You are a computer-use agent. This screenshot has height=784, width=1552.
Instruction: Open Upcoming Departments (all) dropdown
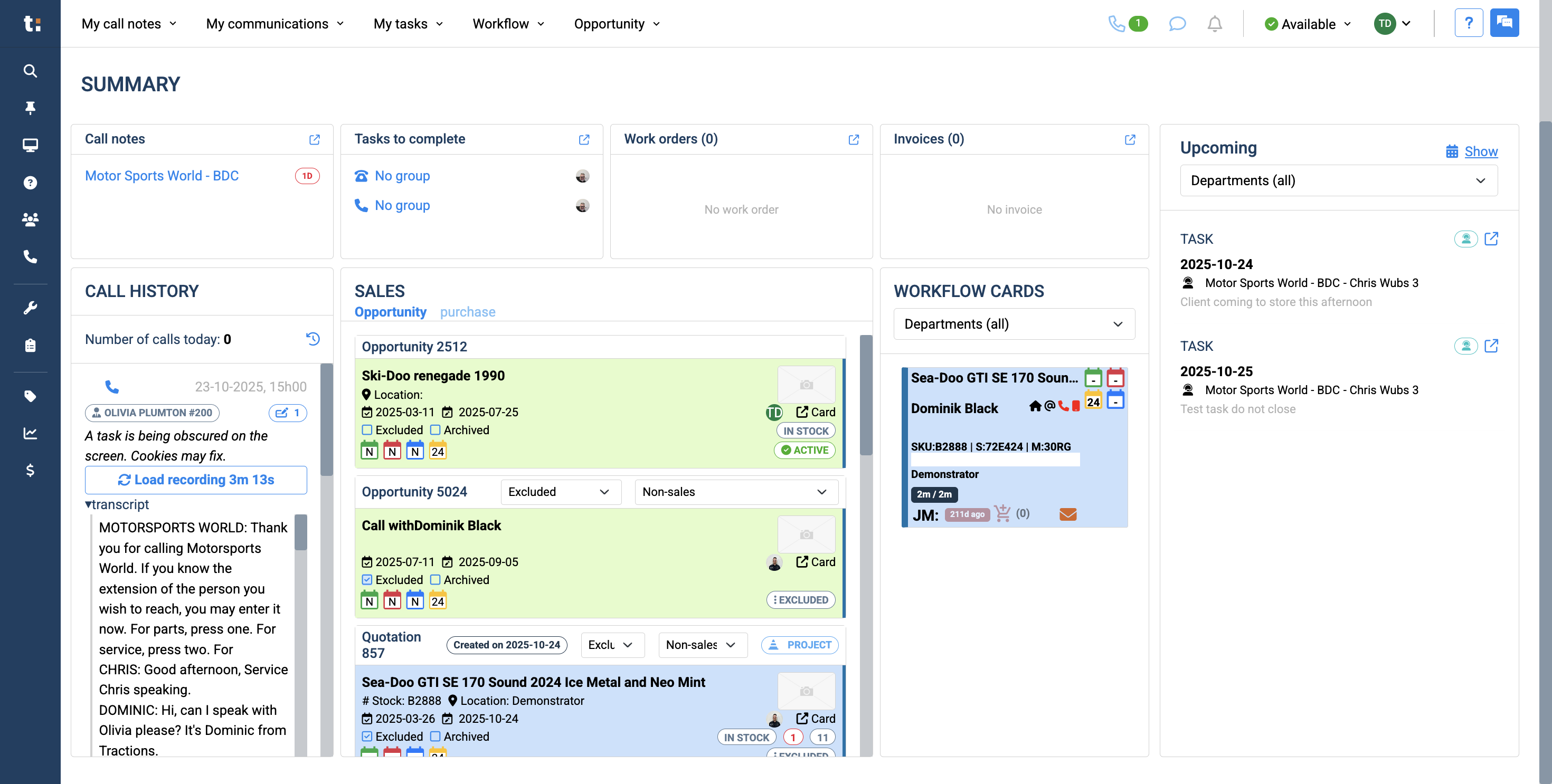tap(1338, 180)
